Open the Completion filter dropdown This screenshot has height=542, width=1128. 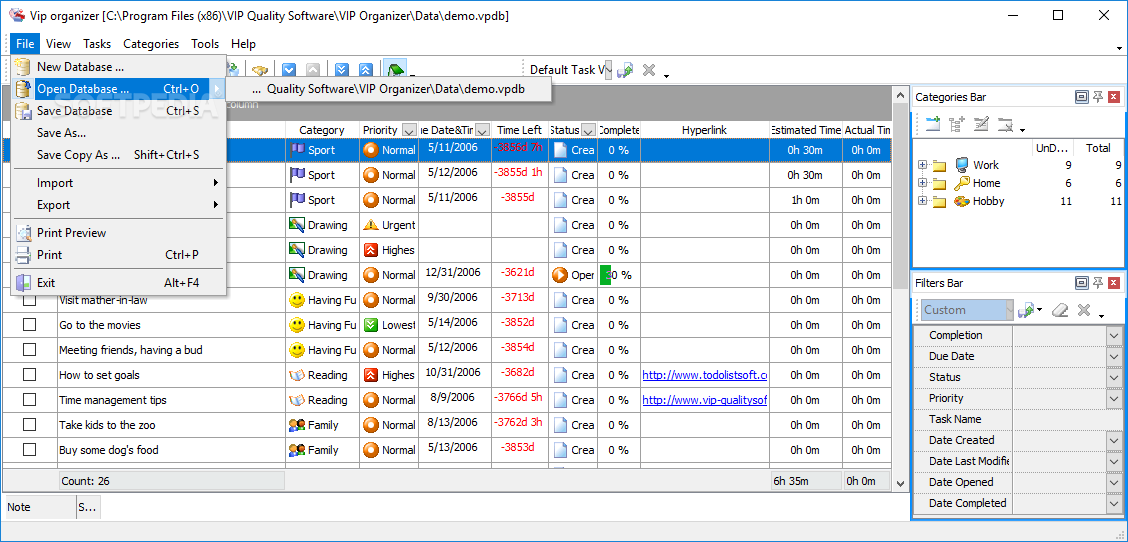coord(1113,335)
